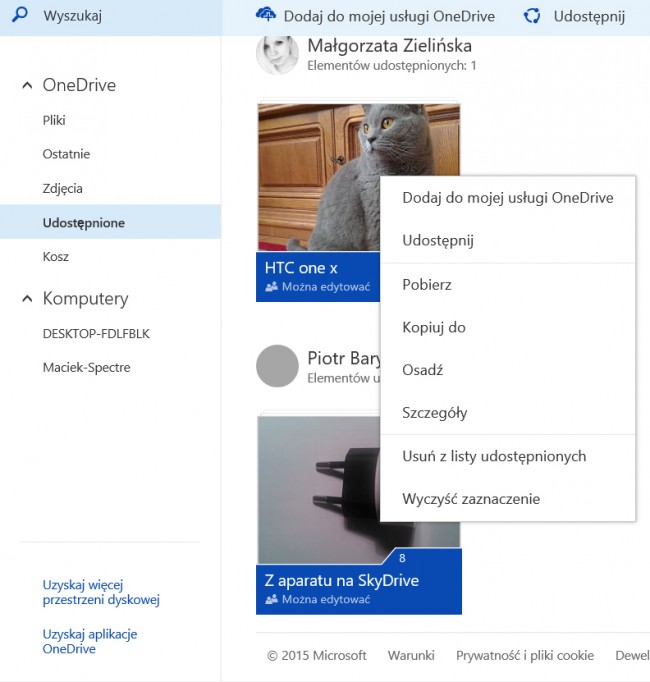Image resolution: width=650 pixels, height=682 pixels.
Task: Click the Wyszukaj search field
Action: (x=111, y=17)
